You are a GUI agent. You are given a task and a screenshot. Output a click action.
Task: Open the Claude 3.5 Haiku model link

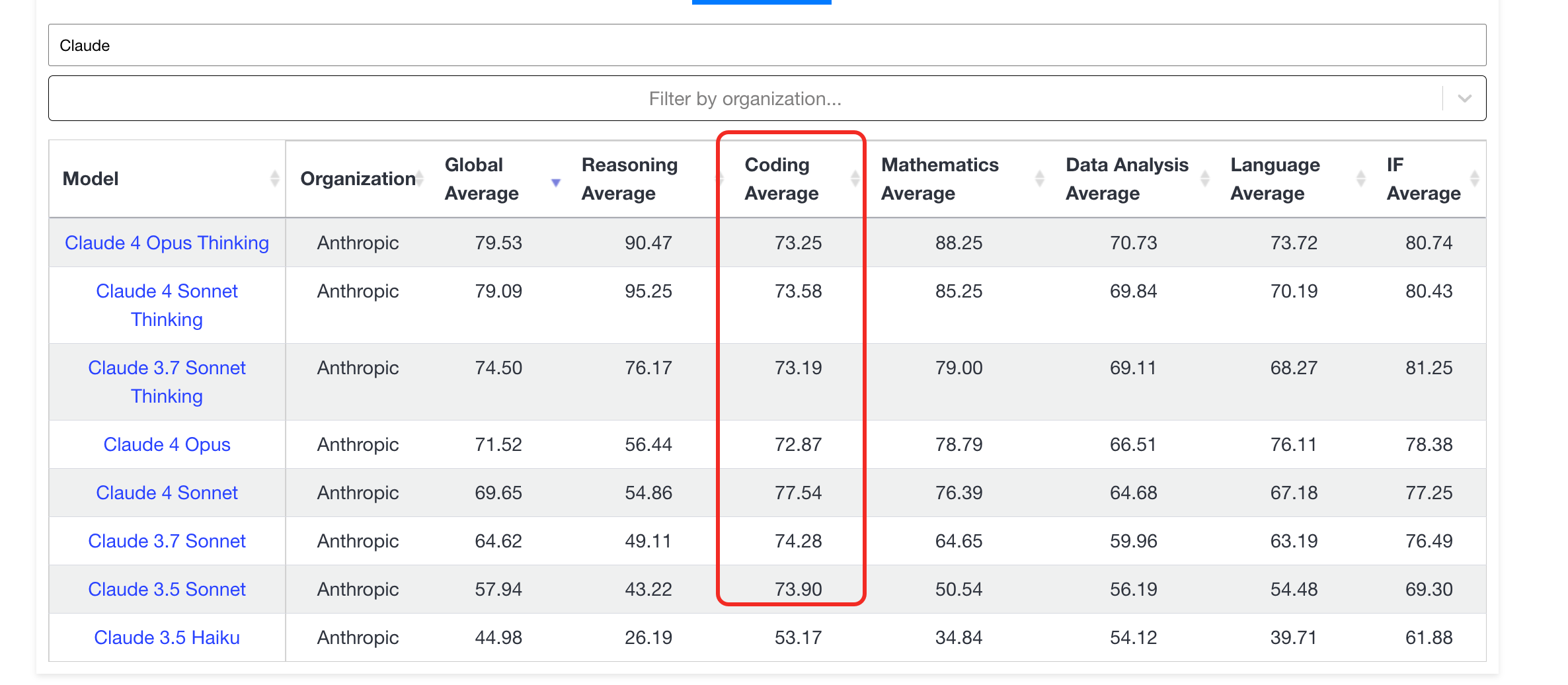(x=167, y=637)
